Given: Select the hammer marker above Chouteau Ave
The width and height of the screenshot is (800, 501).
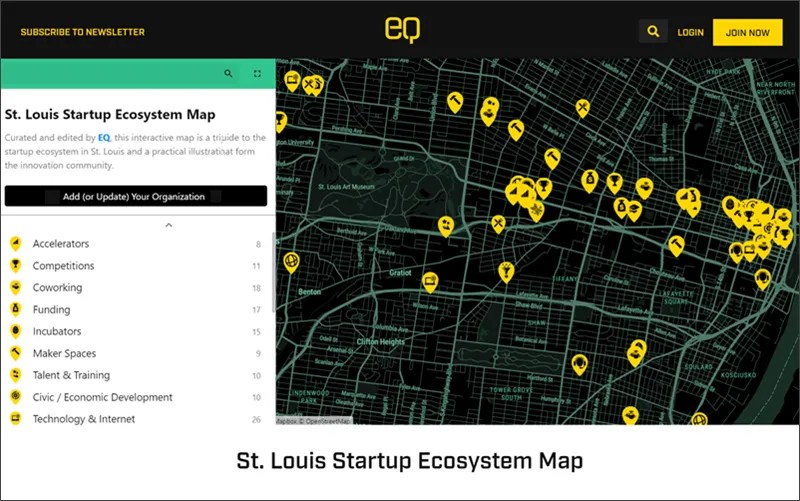Looking at the screenshot, I should point(677,246).
